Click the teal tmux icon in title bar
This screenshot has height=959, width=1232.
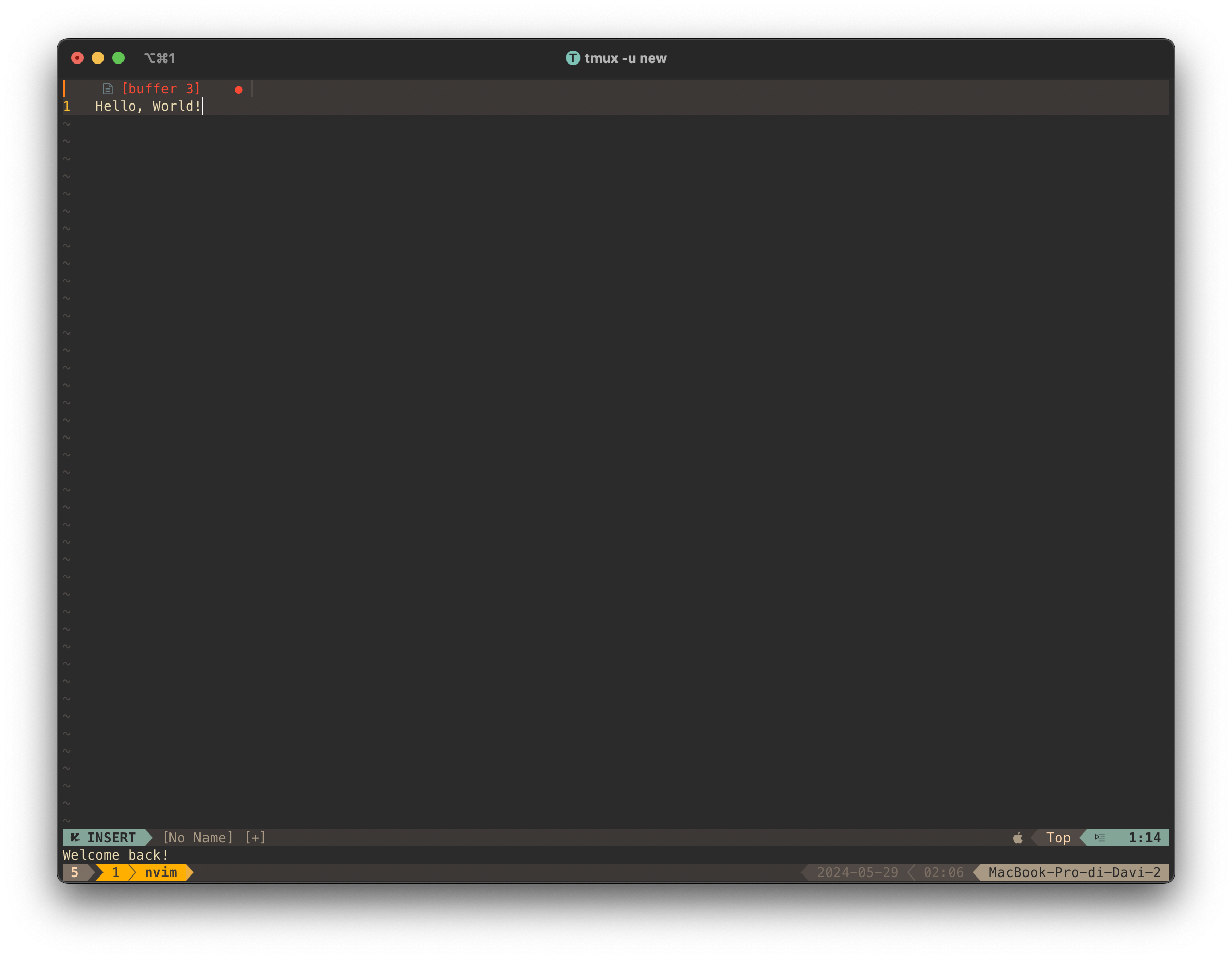click(x=572, y=58)
